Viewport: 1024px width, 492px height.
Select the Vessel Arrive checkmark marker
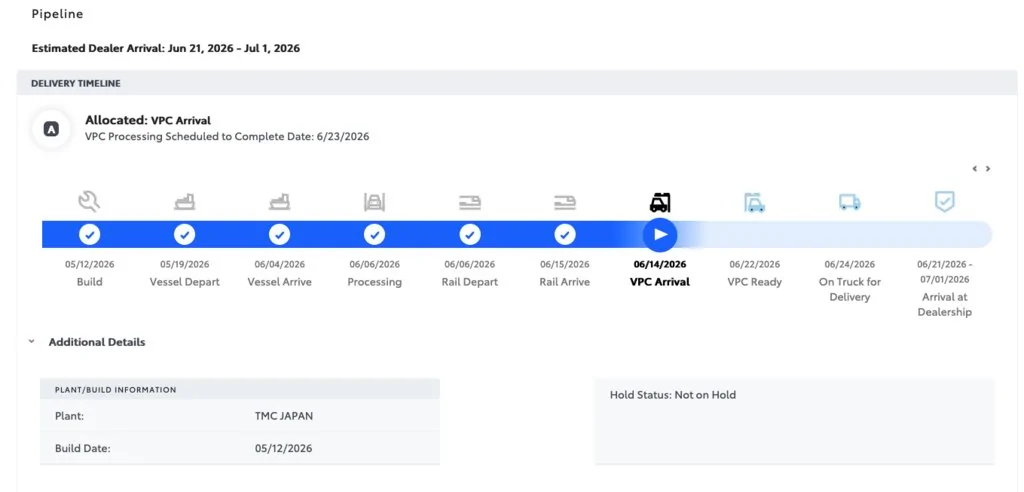pos(280,234)
